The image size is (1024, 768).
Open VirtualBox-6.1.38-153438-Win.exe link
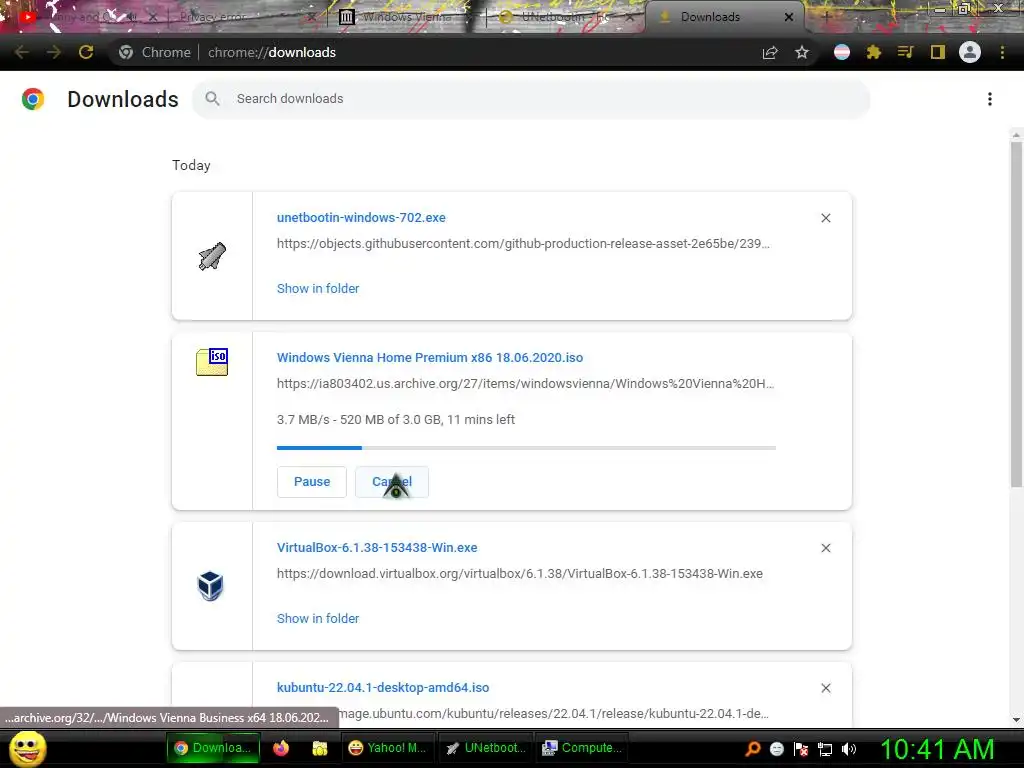pyautogui.click(x=377, y=548)
